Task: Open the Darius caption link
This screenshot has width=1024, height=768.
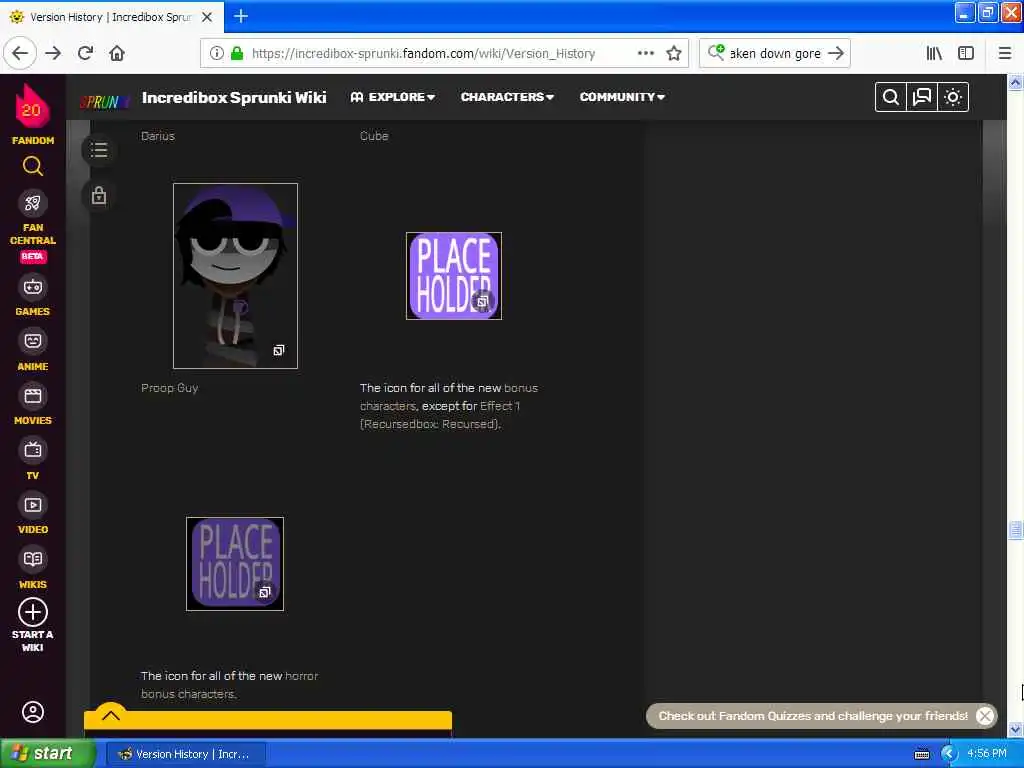Action: [x=158, y=136]
